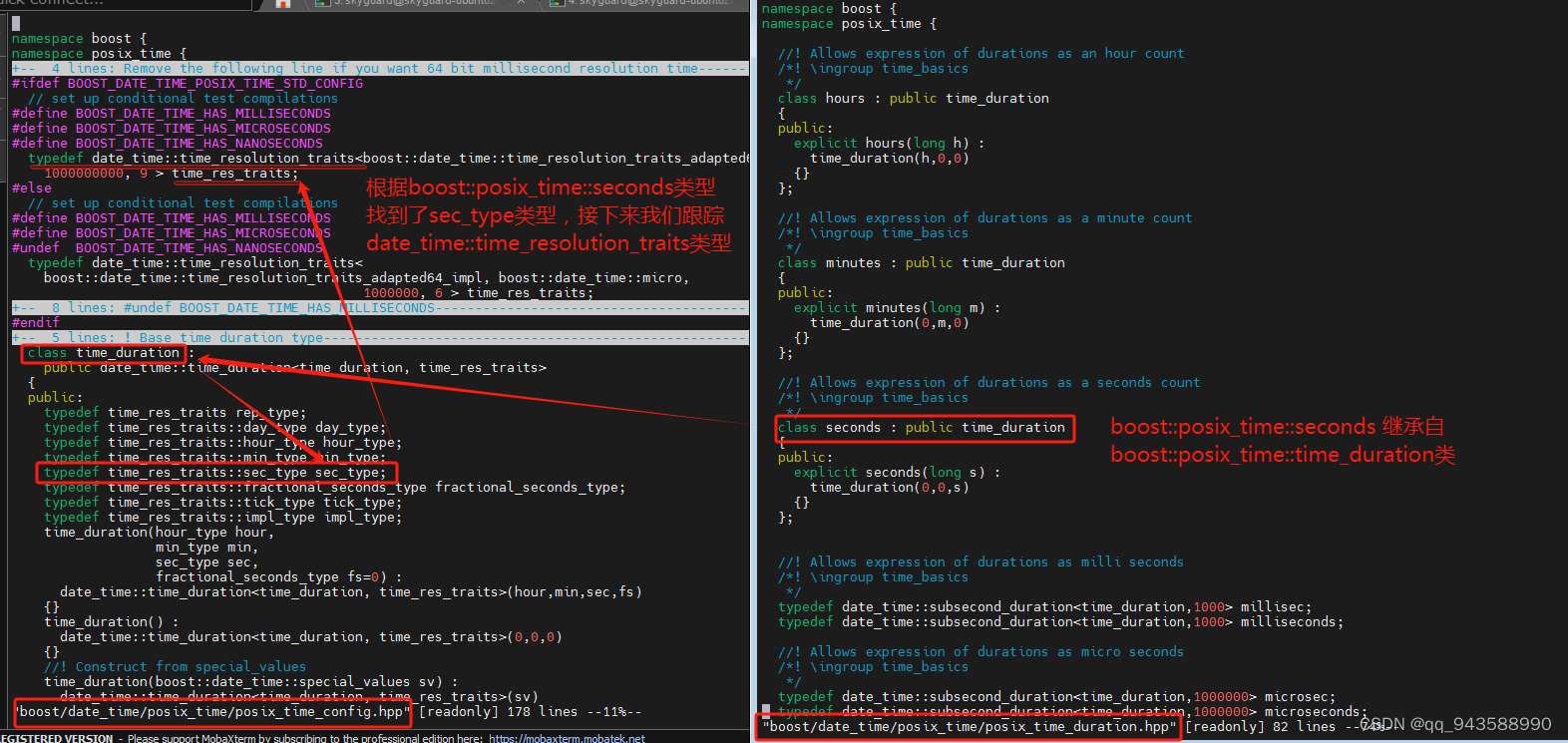Click the '#else' directive
Screen dimensions: 1568x743
click(x=32, y=187)
